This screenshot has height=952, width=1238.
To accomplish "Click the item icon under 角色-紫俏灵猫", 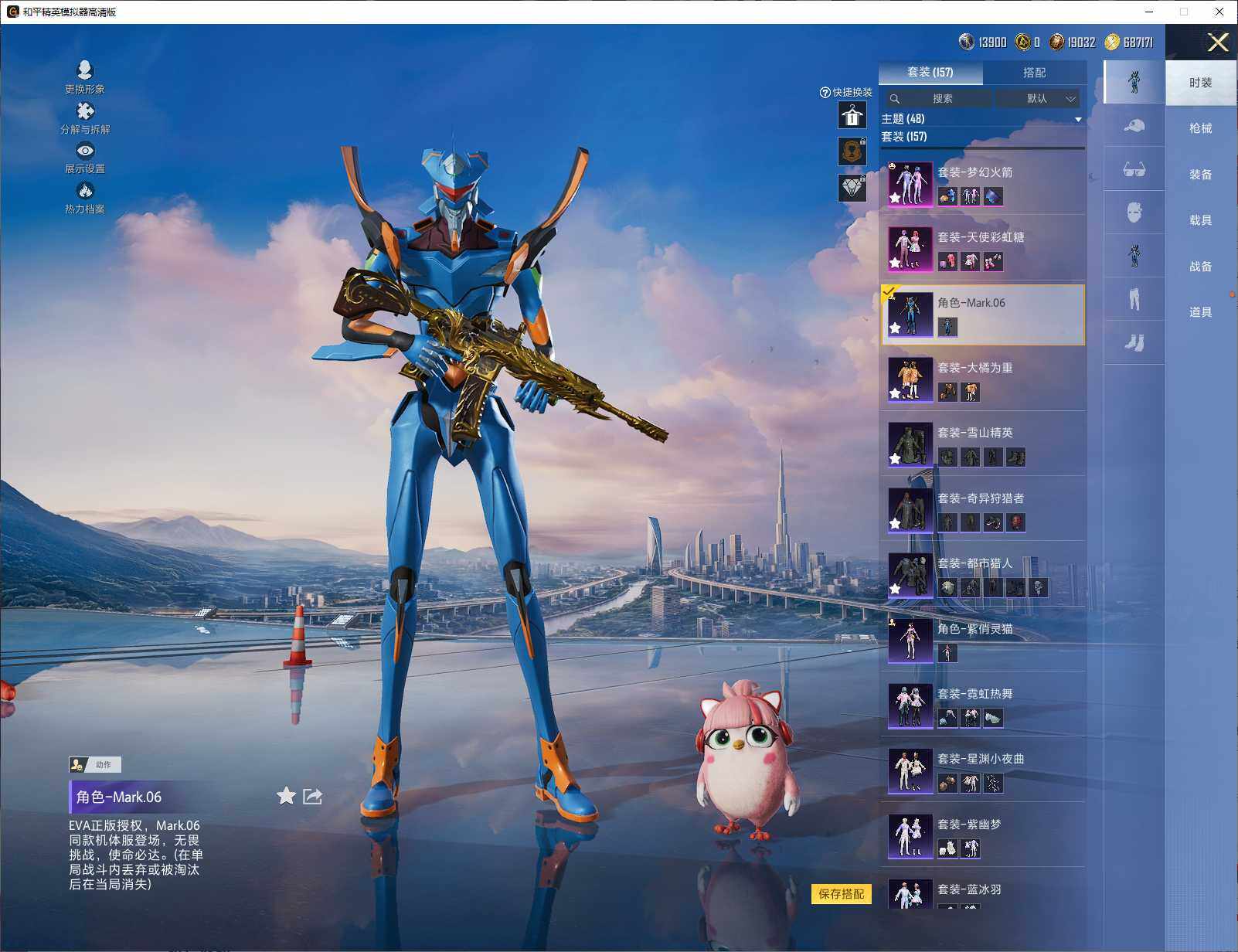I will [947, 653].
